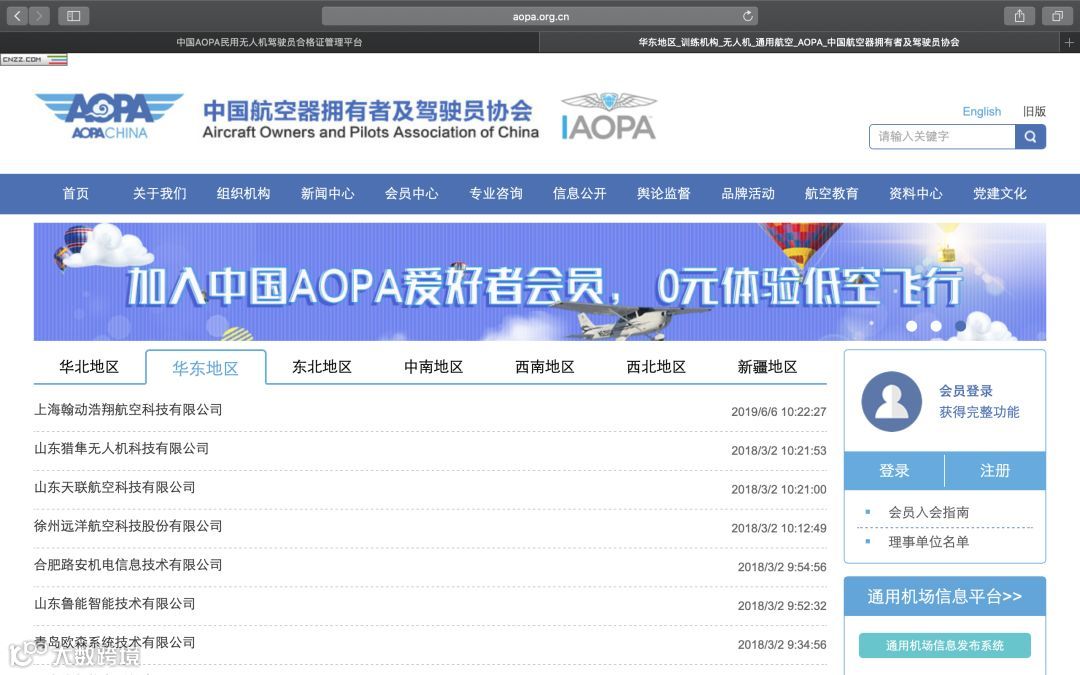Screen dimensions: 1080x675
Task: Open the 首页 menu item
Action: [76, 194]
